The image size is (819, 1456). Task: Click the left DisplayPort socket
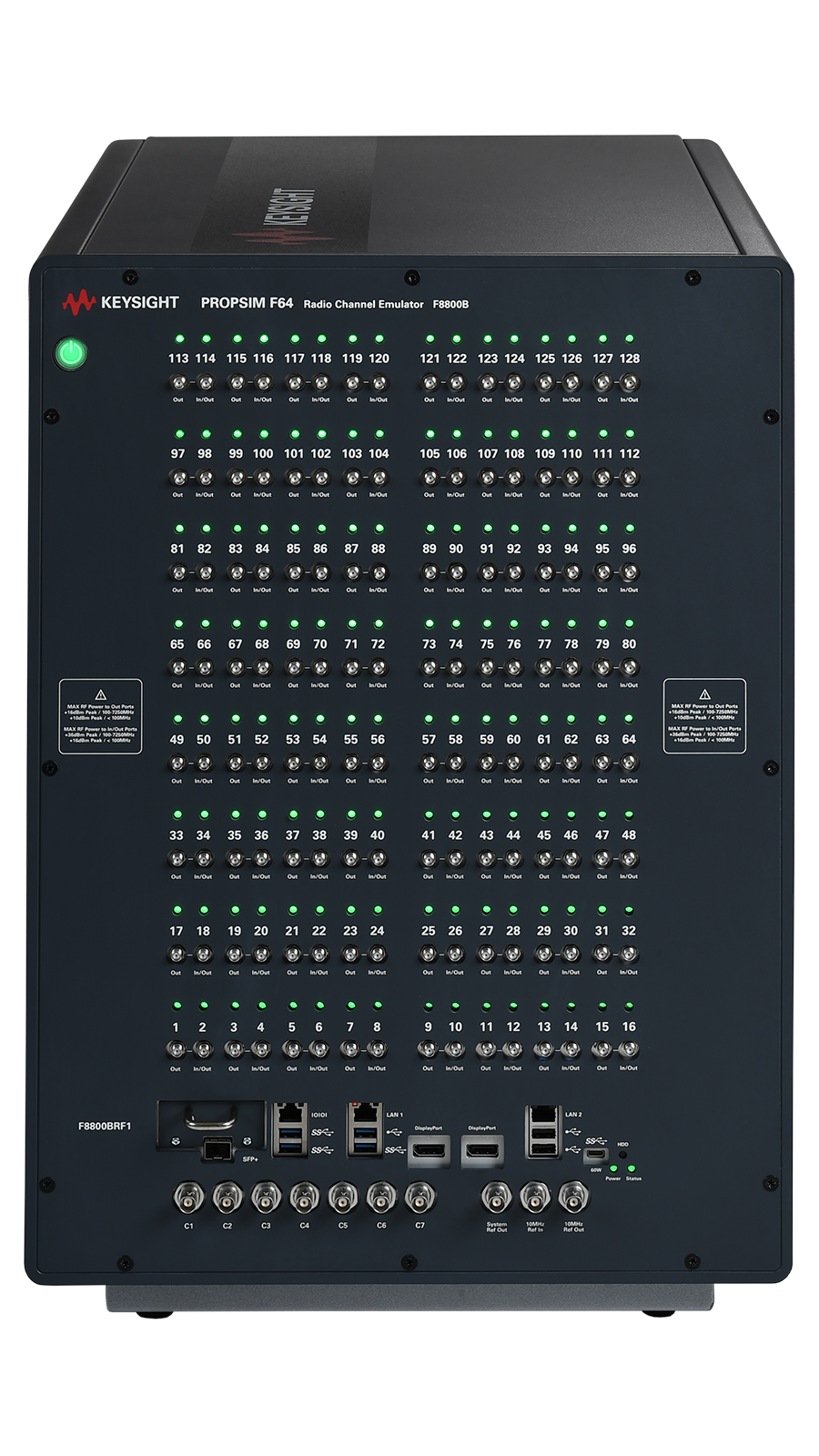[x=429, y=1151]
